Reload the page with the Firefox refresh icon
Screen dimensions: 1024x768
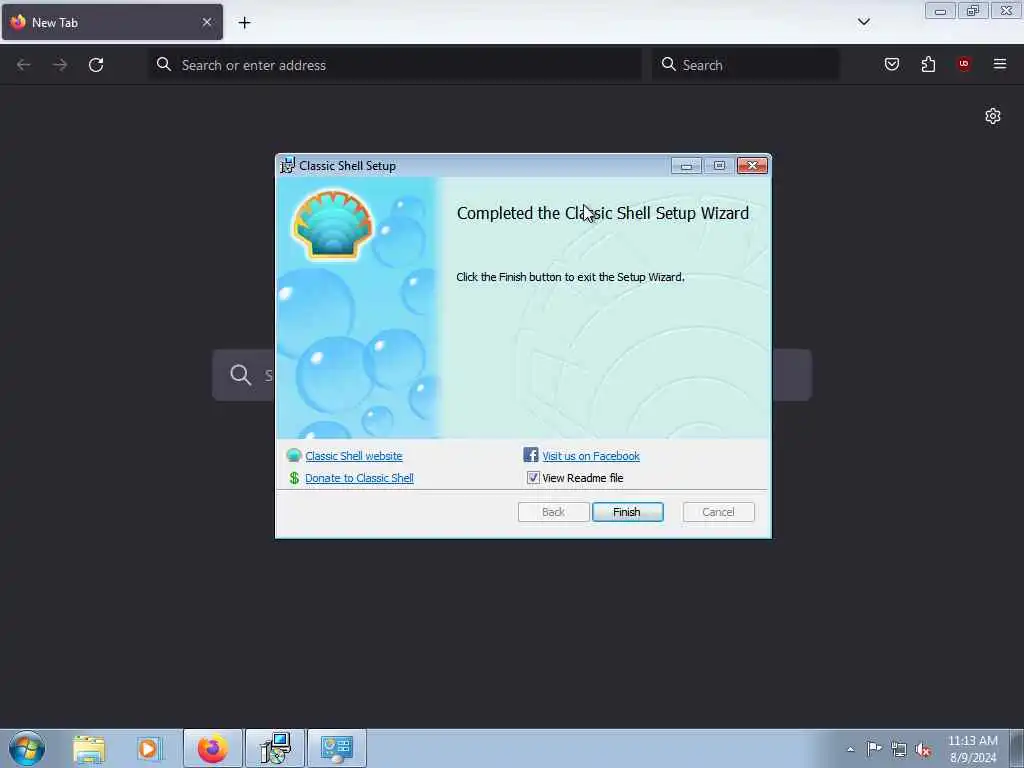click(96, 65)
